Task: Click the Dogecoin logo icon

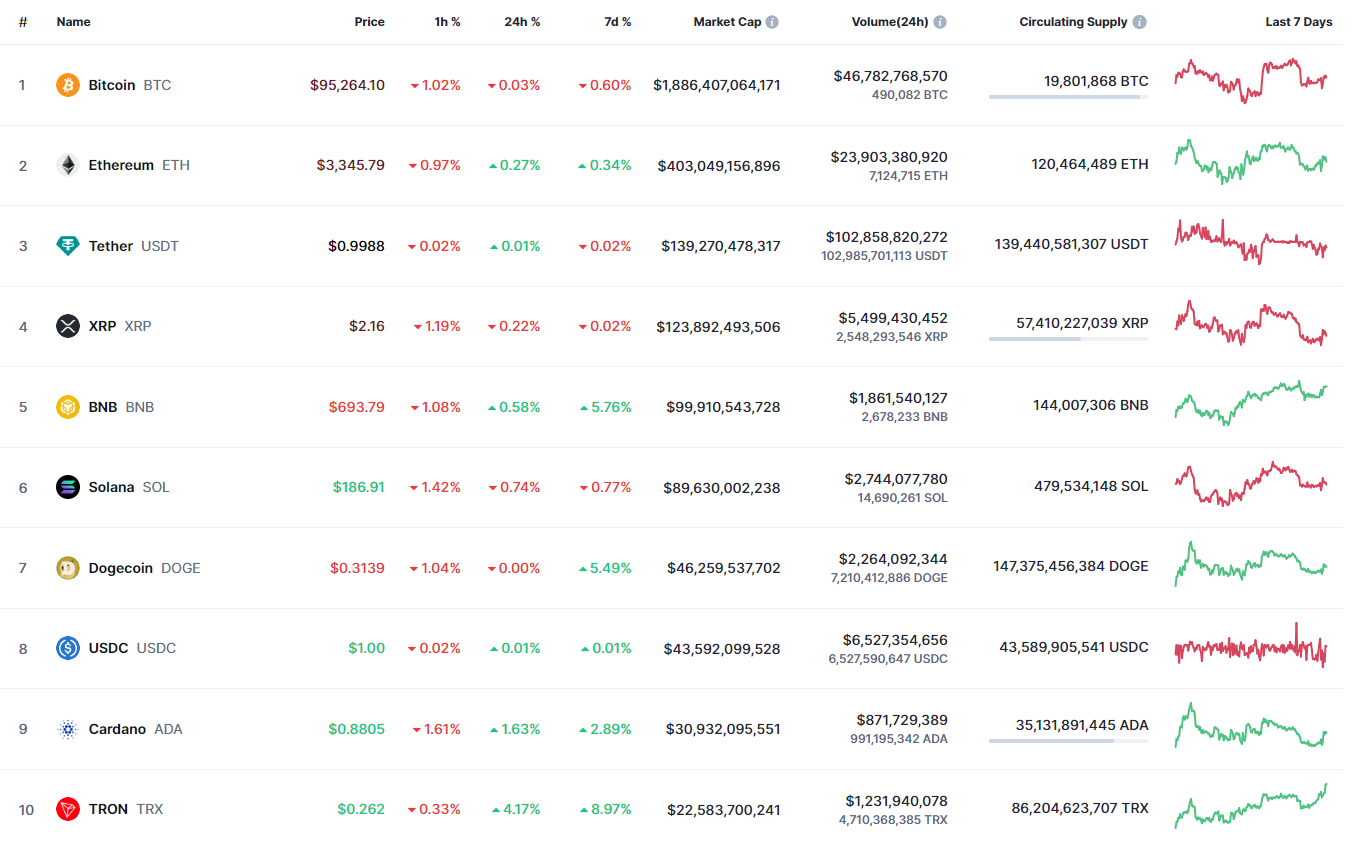Action: [x=68, y=568]
